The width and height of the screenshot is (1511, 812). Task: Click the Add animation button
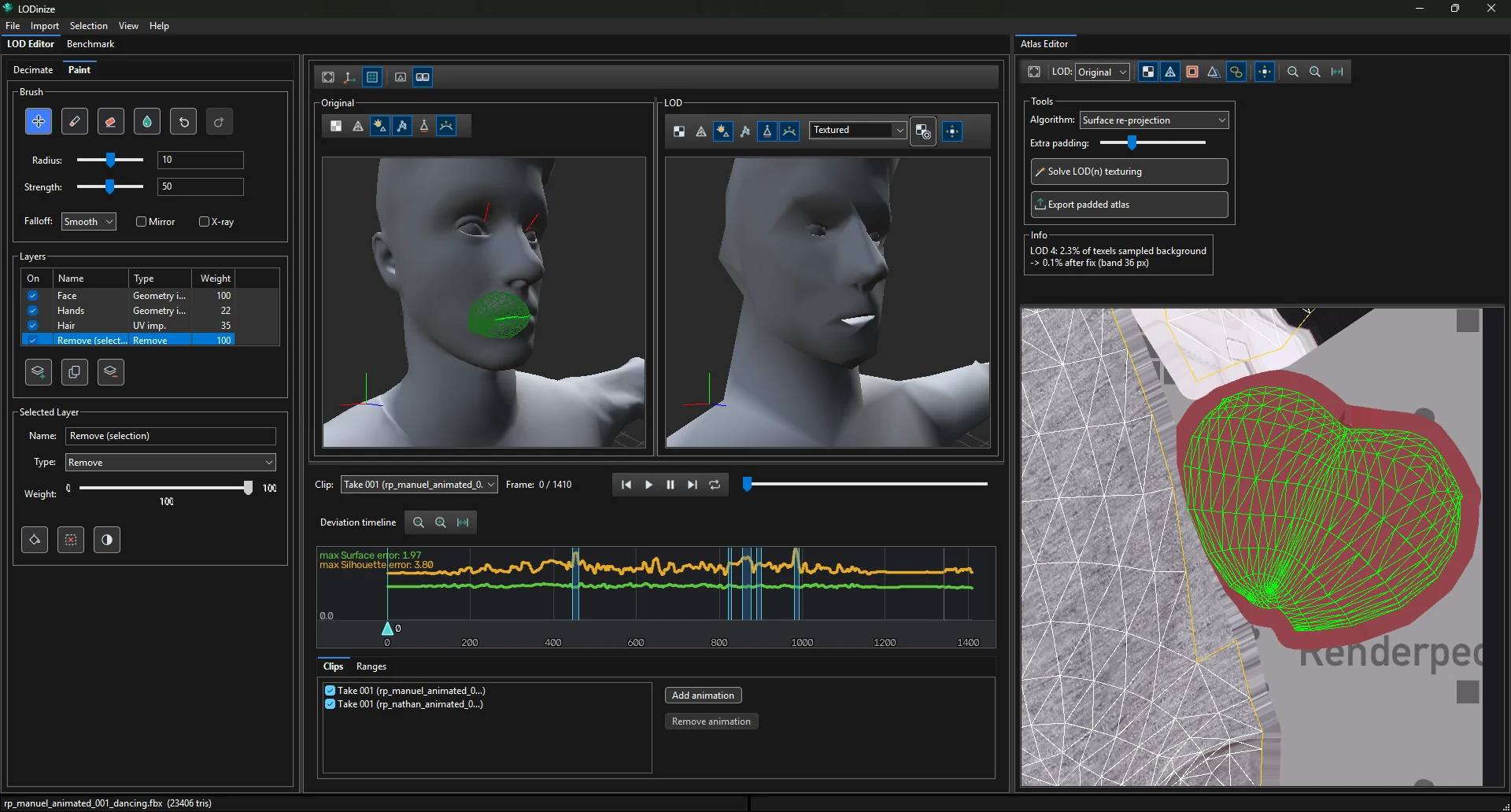(703, 696)
